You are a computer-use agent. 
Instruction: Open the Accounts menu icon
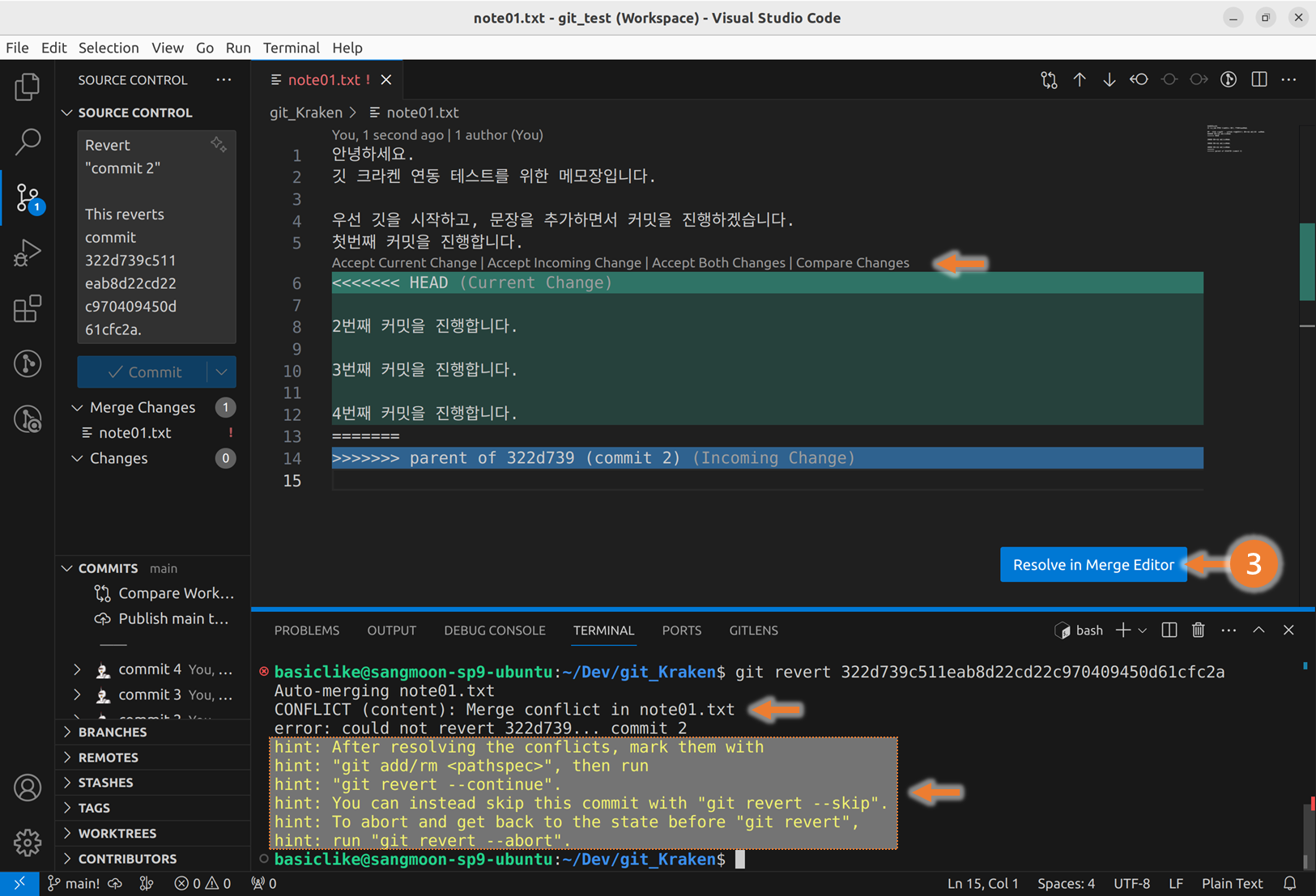pos(28,788)
